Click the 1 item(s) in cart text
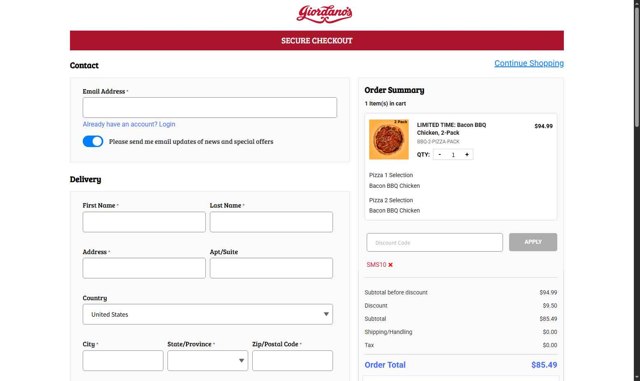Image resolution: width=640 pixels, height=381 pixels. tap(385, 104)
